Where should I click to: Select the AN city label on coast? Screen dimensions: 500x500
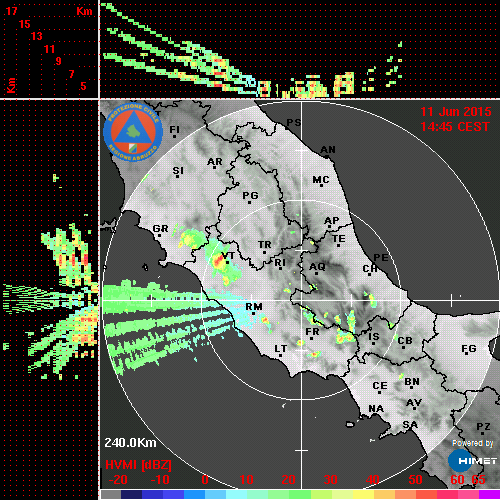pos(328,150)
